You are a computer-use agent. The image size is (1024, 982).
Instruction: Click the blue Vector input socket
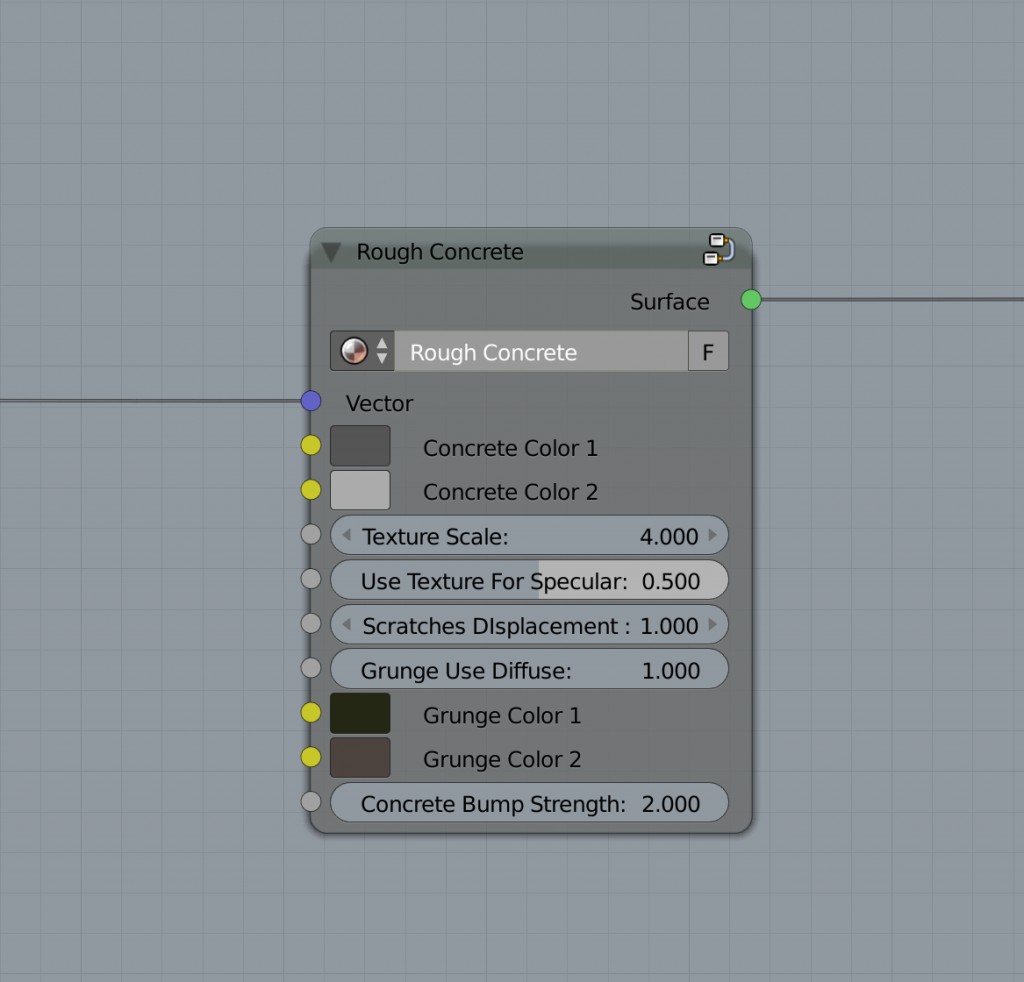(x=311, y=401)
